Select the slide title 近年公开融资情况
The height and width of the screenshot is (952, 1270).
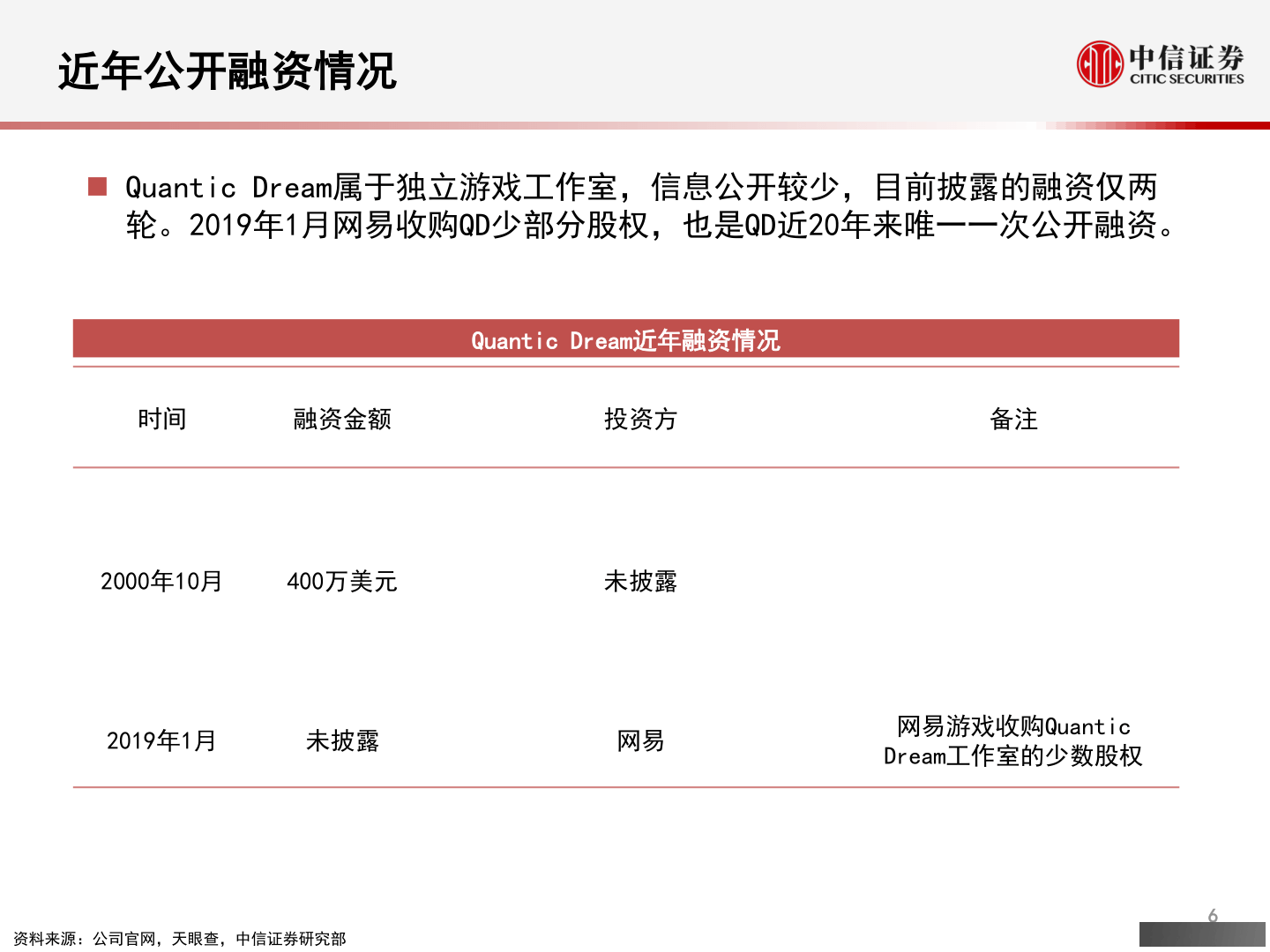228,71
